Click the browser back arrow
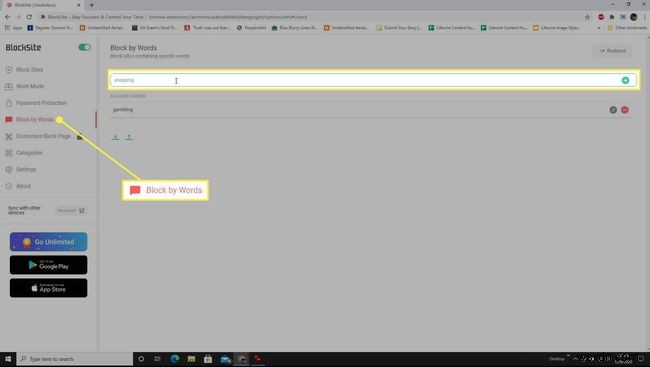The height and width of the screenshot is (367, 650). (x=7, y=17)
